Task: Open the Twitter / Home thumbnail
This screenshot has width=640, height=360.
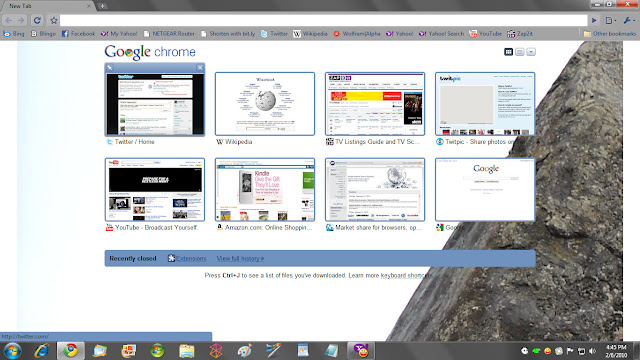Action: [155, 104]
